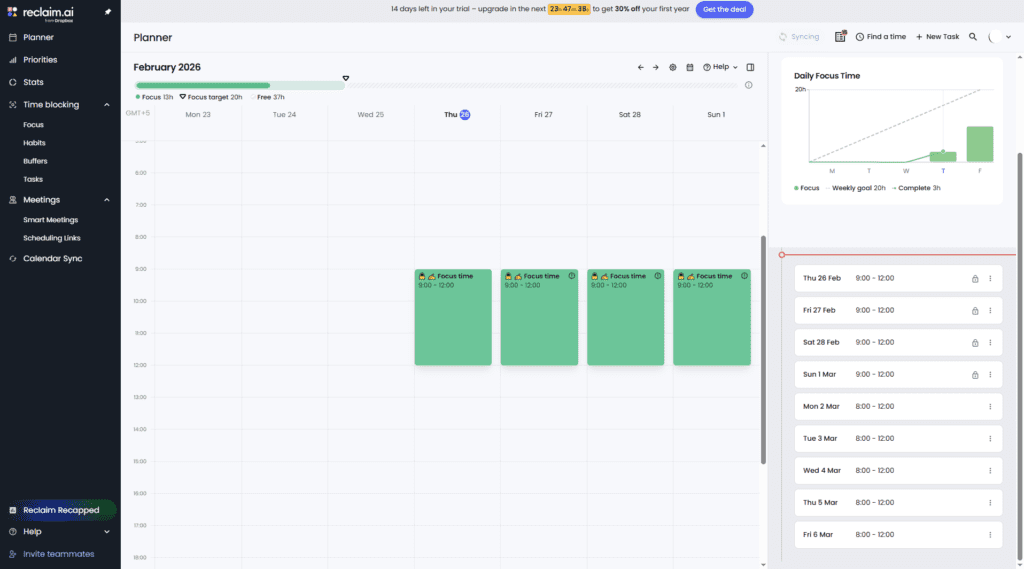Click Invite teammates link
This screenshot has height=569, width=1024.
click(x=58, y=554)
